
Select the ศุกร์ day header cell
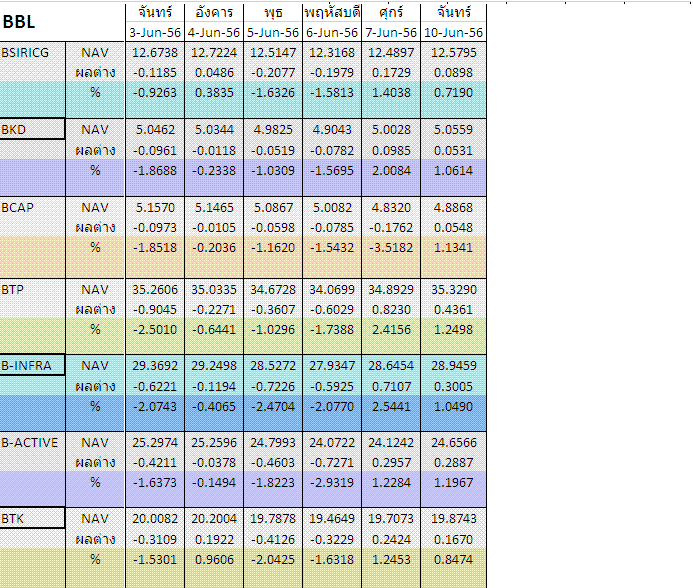[x=391, y=12]
